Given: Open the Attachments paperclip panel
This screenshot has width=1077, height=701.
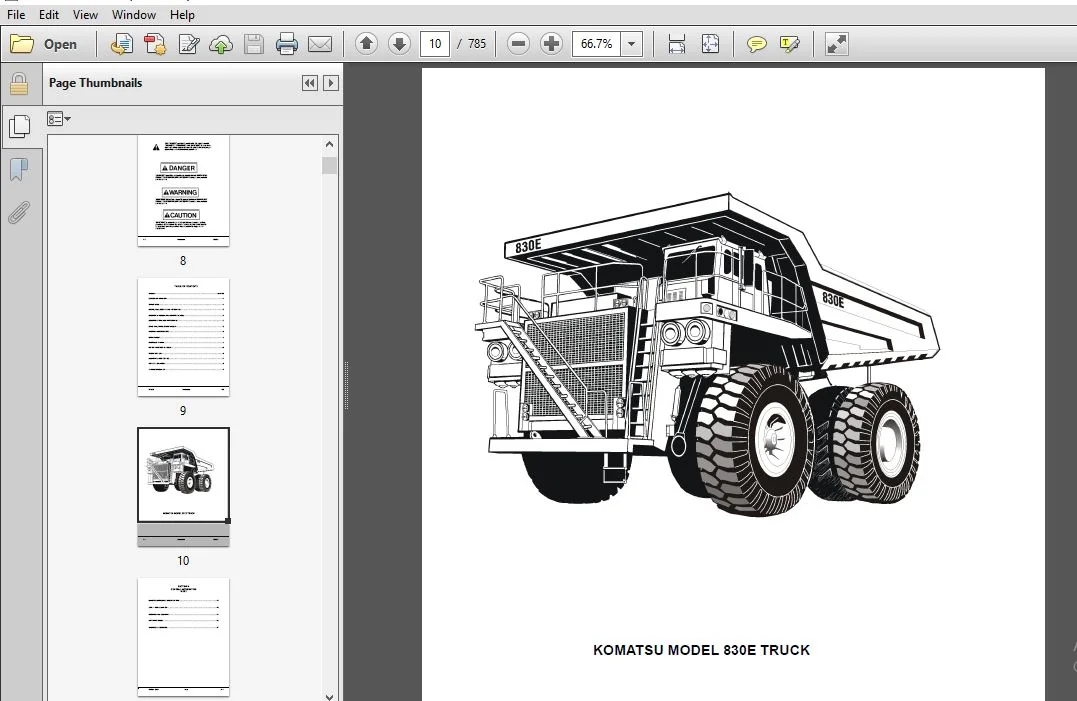Looking at the screenshot, I should (x=19, y=213).
